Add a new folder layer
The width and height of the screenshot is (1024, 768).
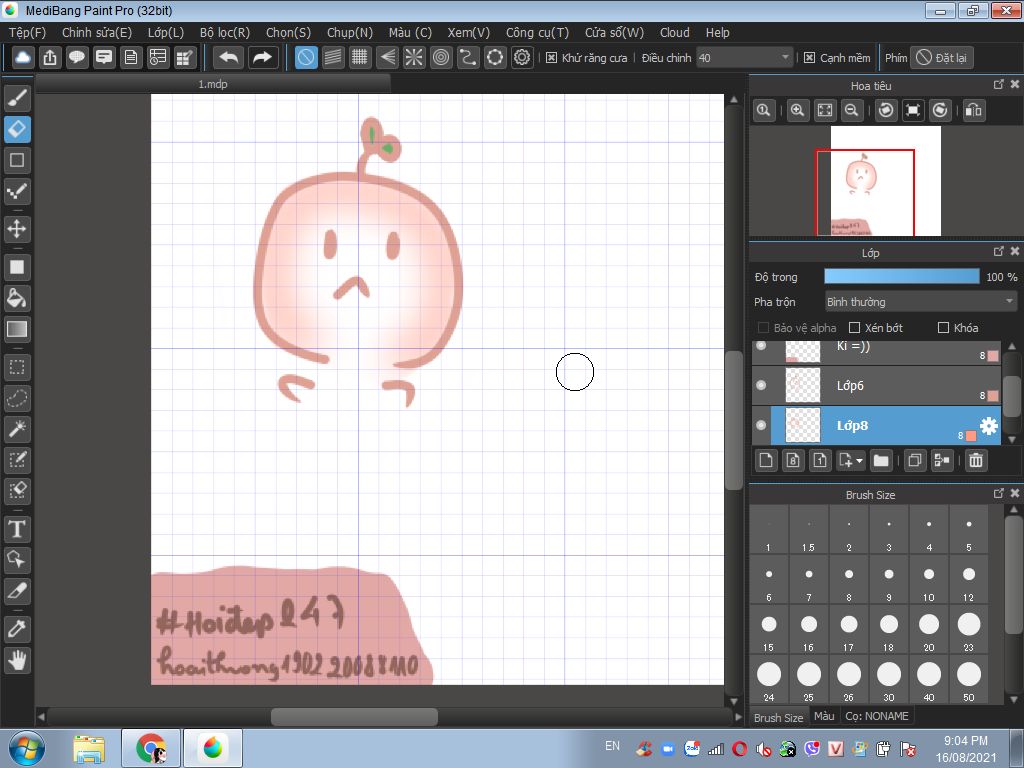(881, 460)
